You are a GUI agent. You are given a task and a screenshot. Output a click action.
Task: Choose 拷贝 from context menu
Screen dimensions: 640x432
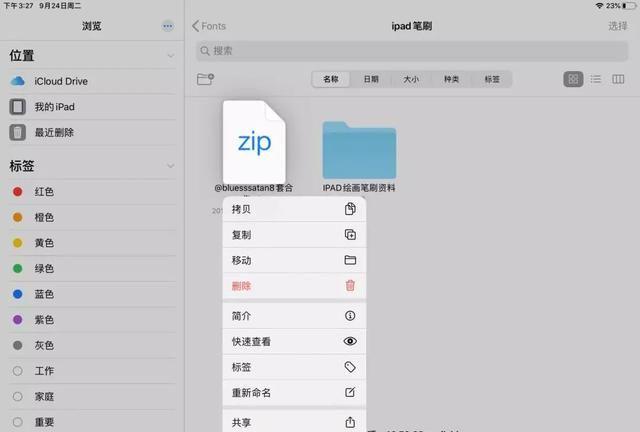pyautogui.click(x=294, y=209)
